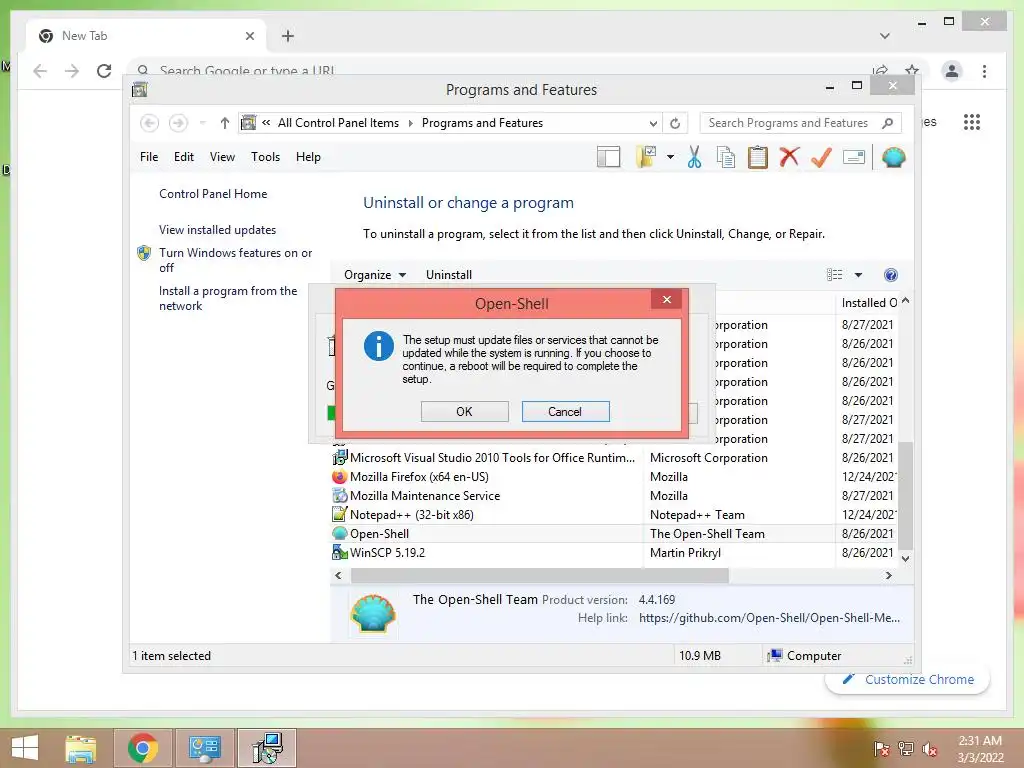1024x768 pixels.
Task: Refresh the Programs and Features list
Action: tap(675, 123)
